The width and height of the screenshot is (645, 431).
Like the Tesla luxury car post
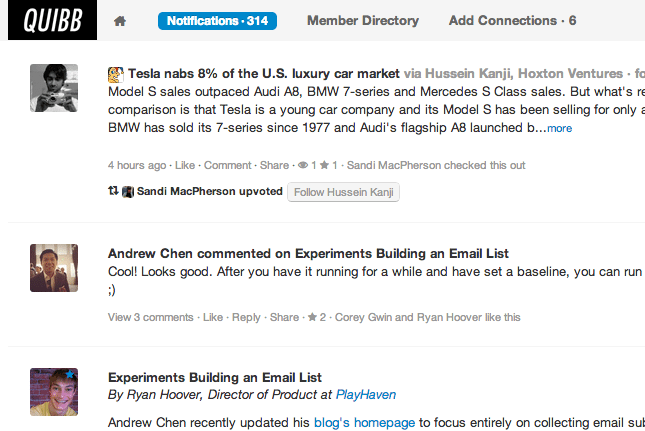point(185,165)
